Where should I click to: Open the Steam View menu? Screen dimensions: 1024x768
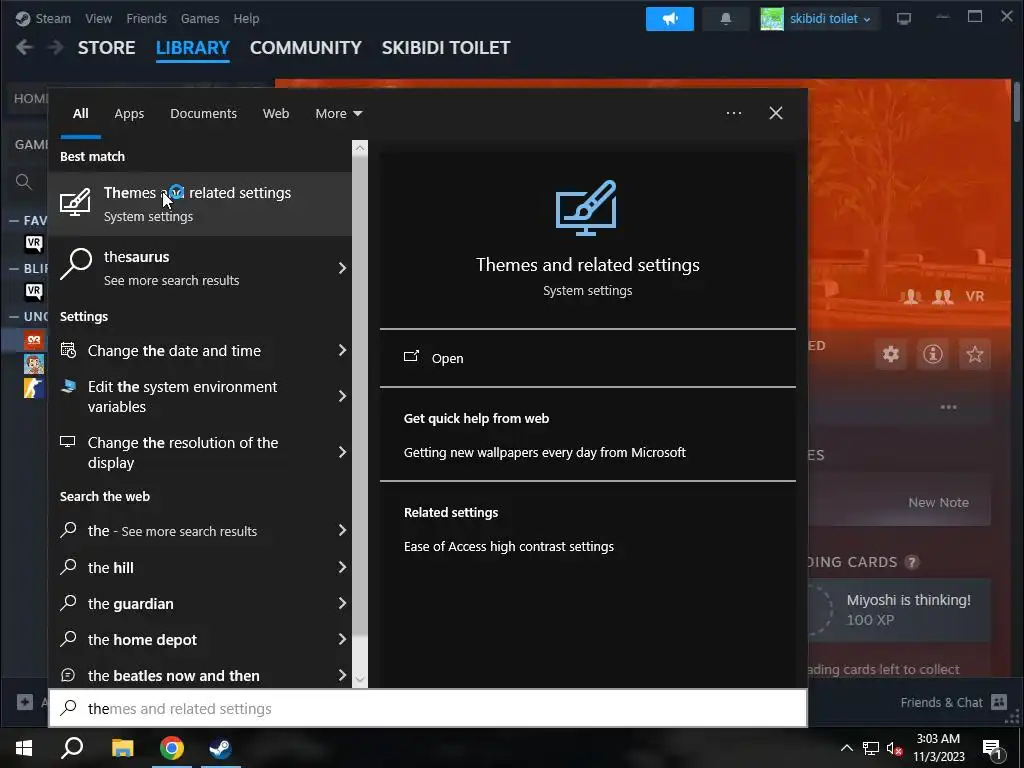pyautogui.click(x=98, y=18)
